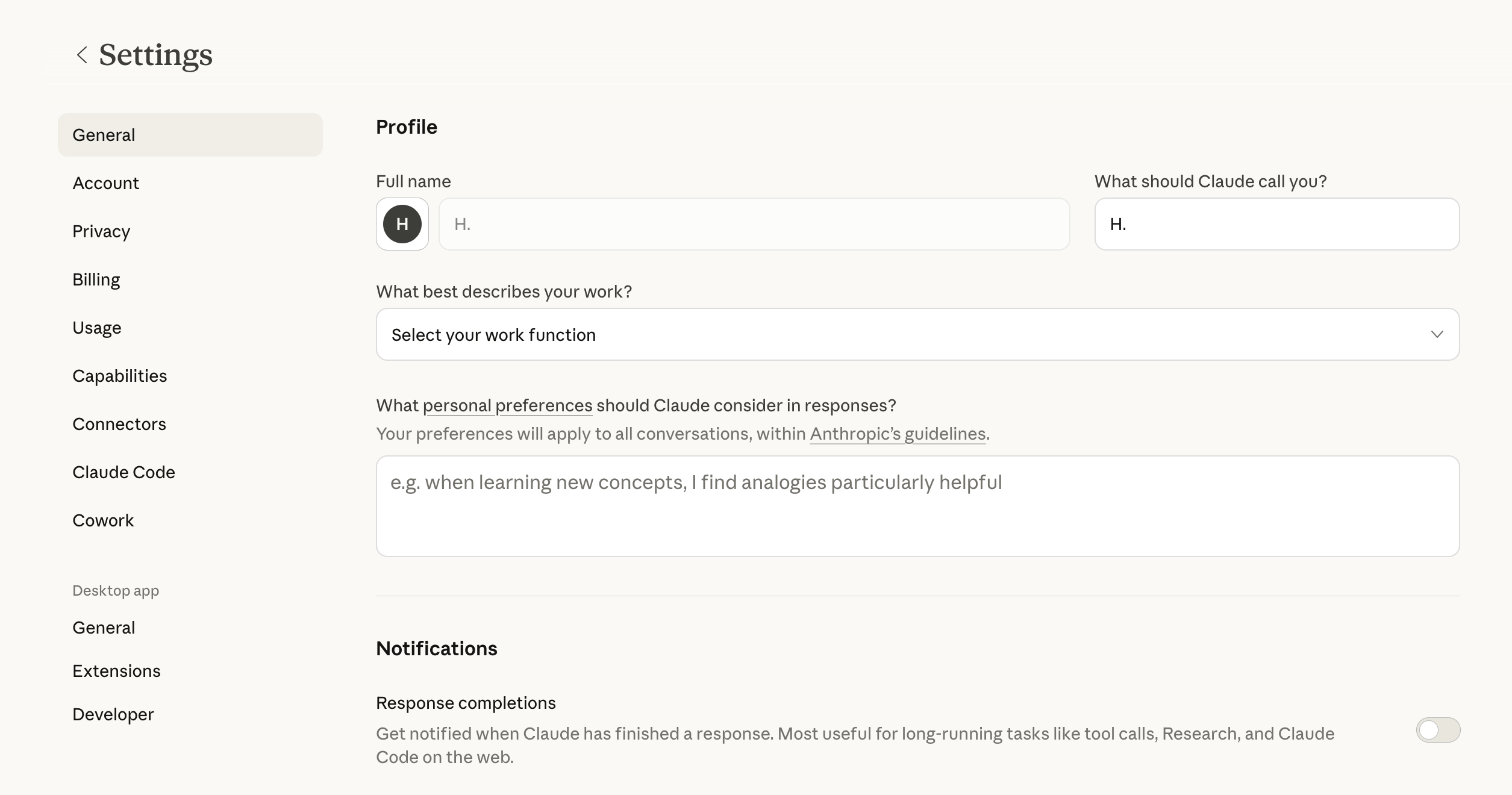Click the back arrow beside Settings

pyautogui.click(x=82, y=55)
